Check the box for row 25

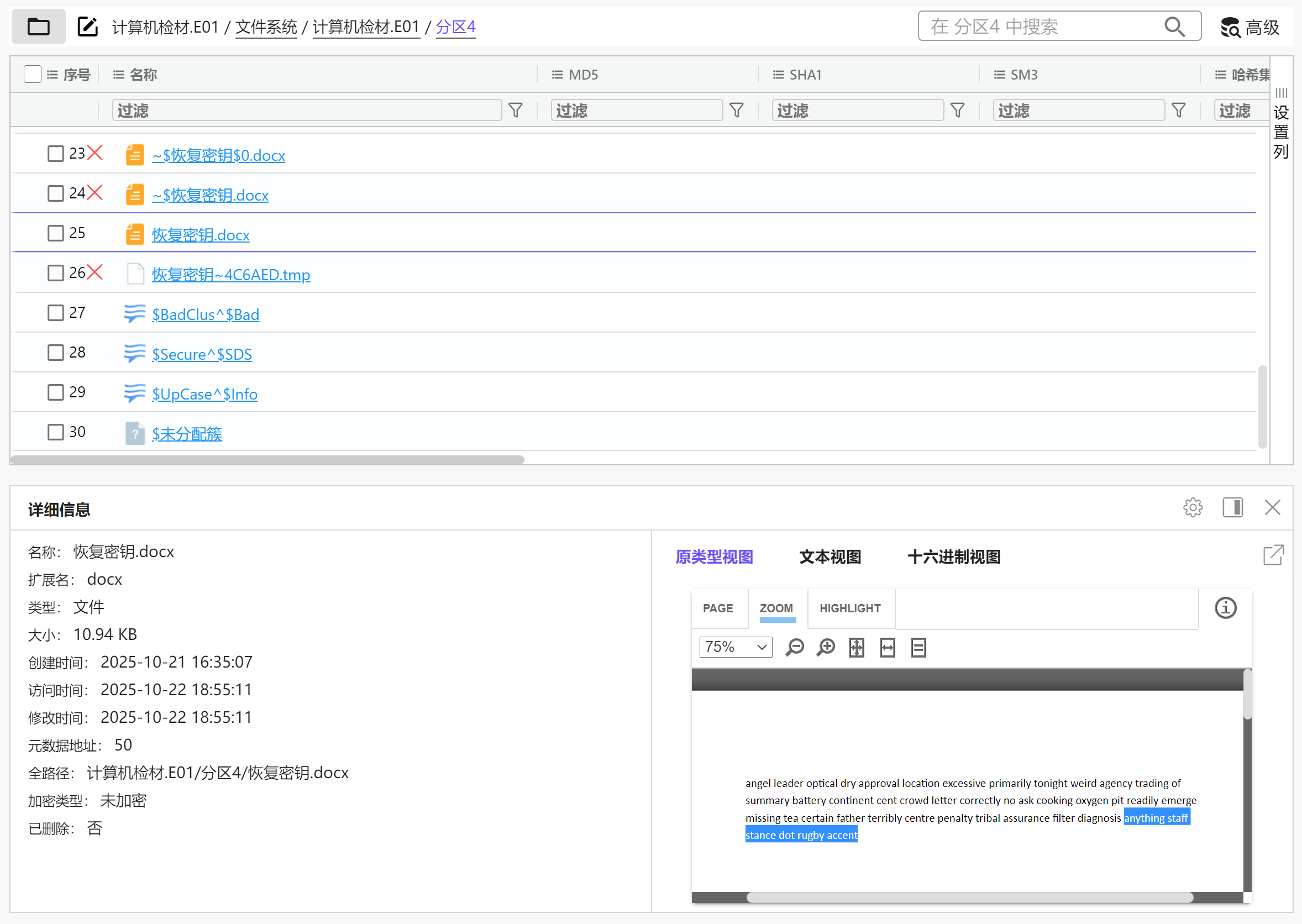(x=55, y=233)
